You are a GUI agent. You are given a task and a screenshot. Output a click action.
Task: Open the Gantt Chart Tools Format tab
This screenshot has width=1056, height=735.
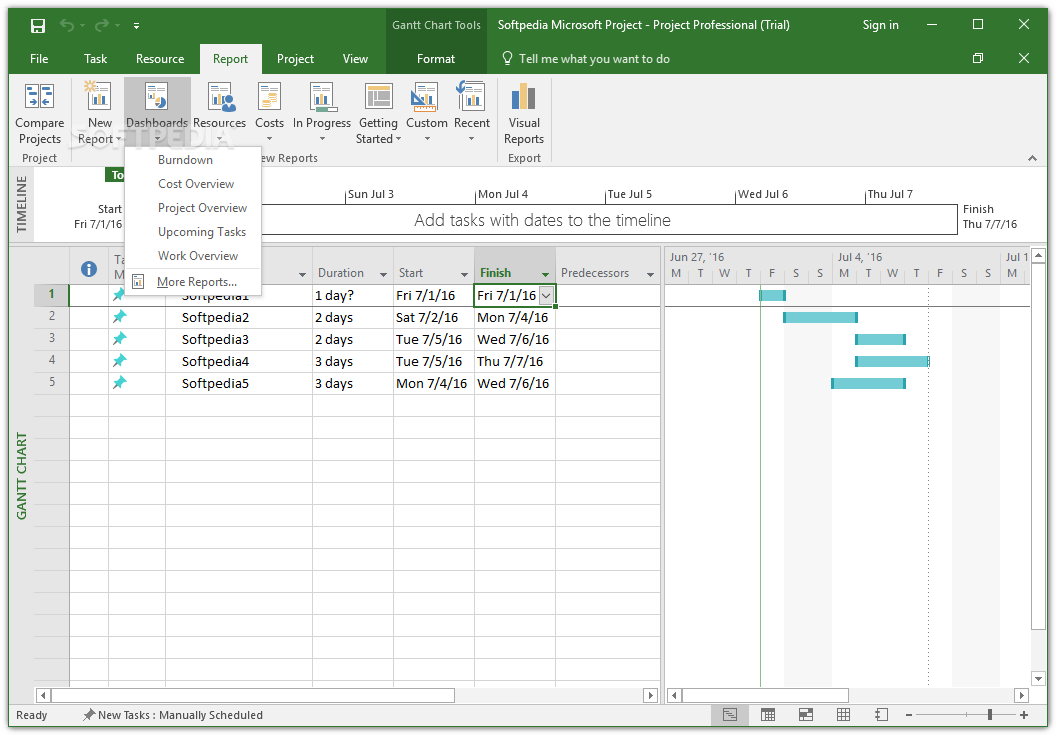(436, 59)
